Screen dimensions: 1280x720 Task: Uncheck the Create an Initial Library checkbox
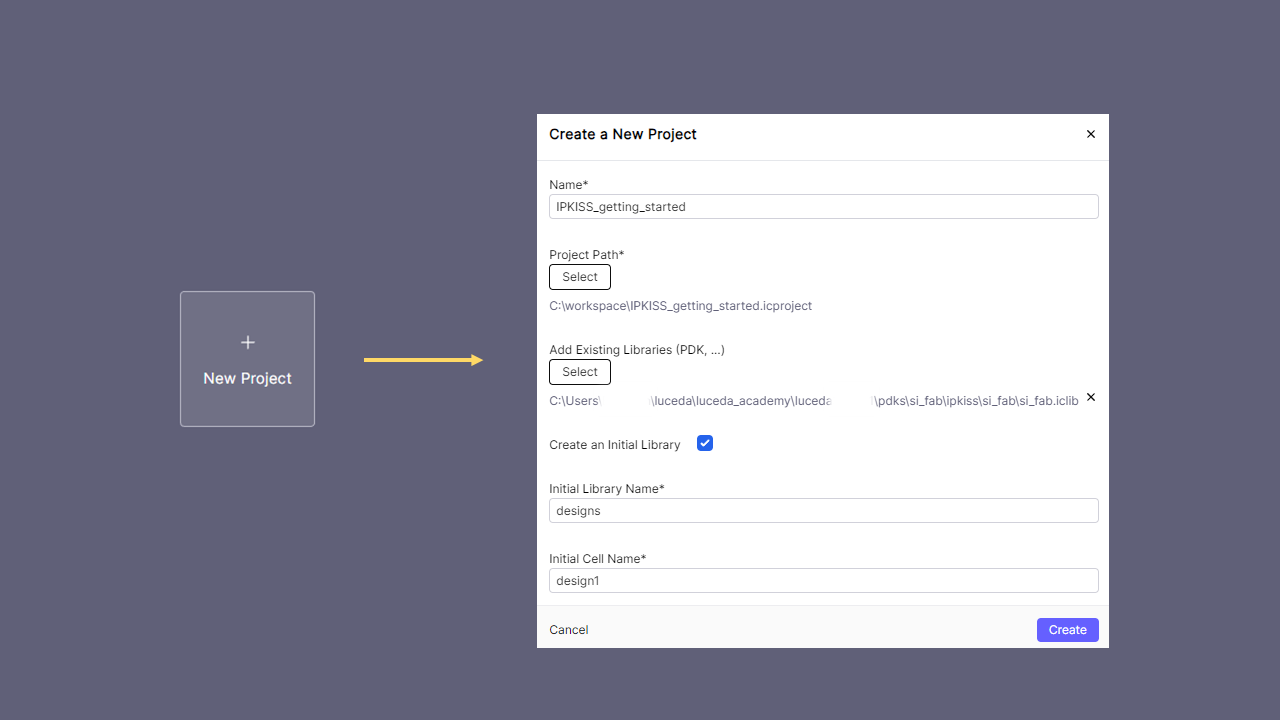[705, 443]
